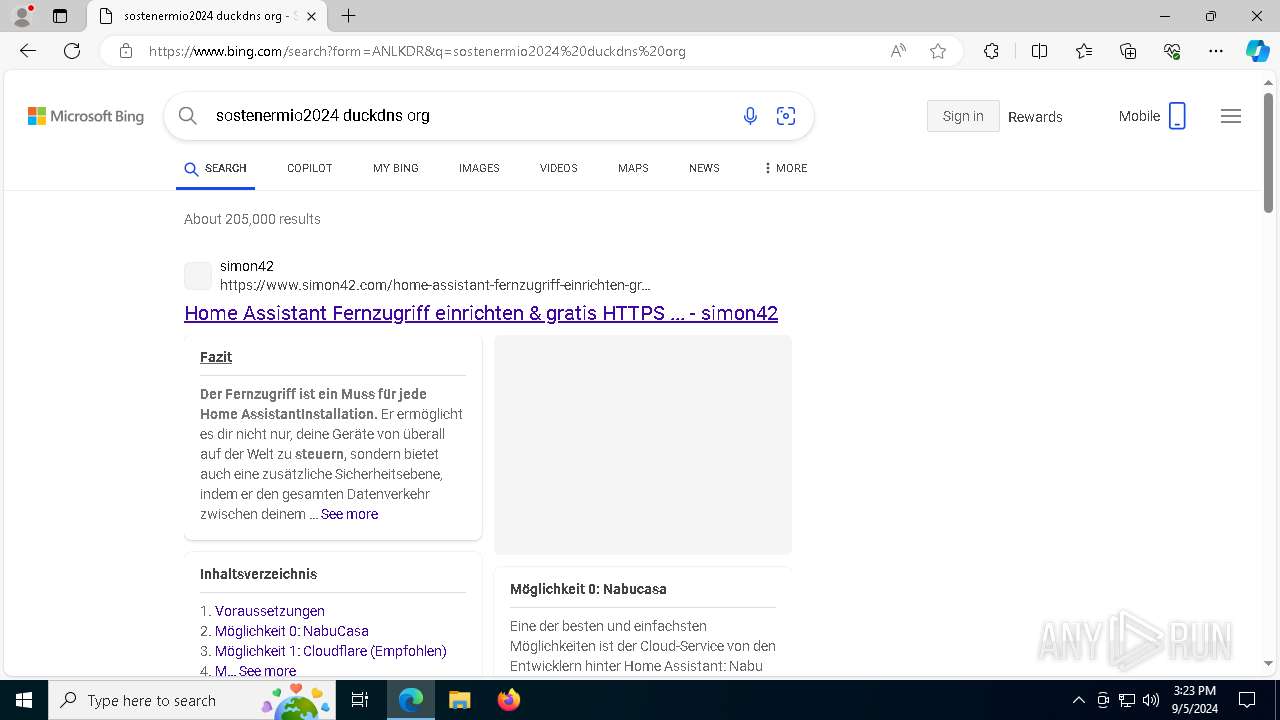Open the Extensions puzzle icon

pos(991,51)
